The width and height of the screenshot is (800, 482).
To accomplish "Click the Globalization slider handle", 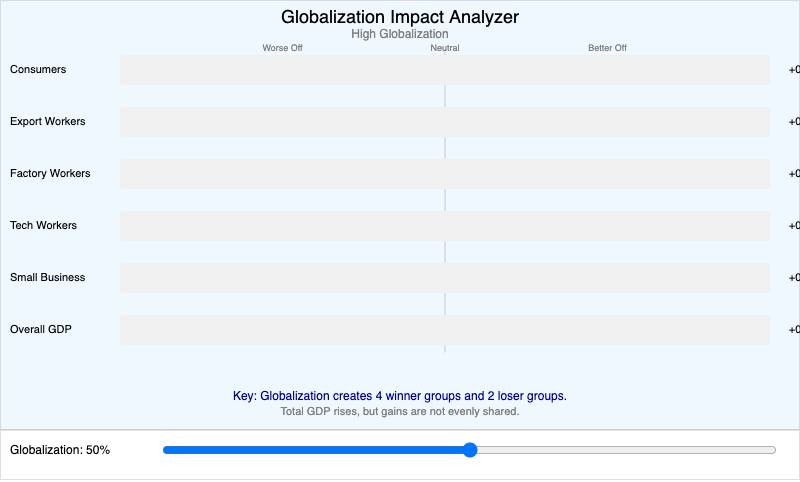I will [x=470, y=450].
